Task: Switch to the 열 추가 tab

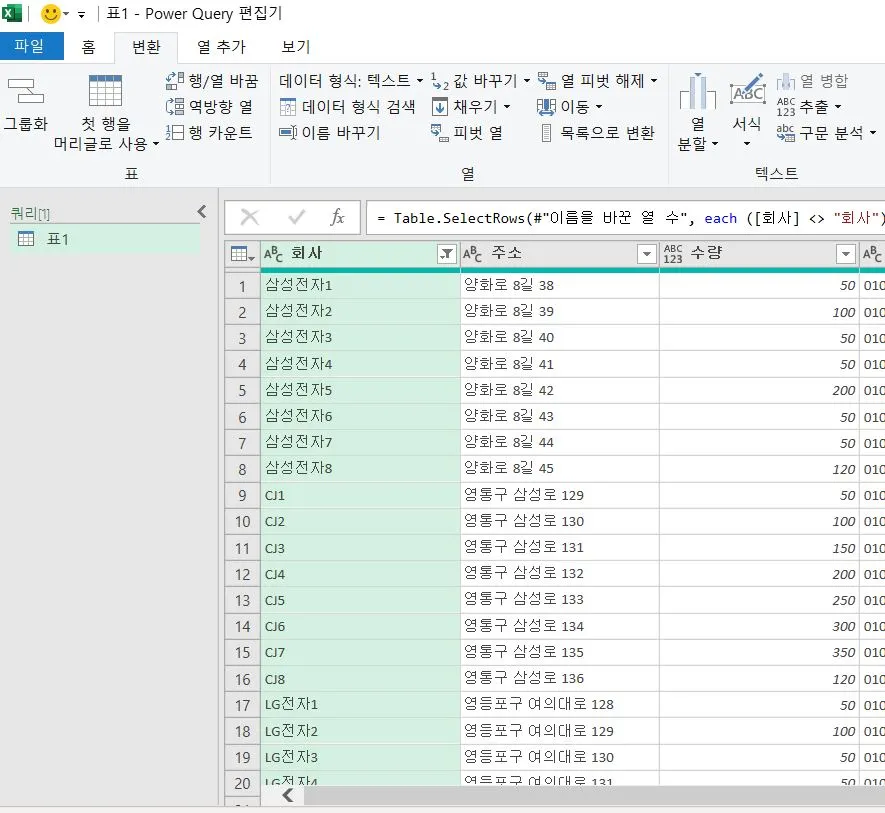Action: [x=221, y=47]
